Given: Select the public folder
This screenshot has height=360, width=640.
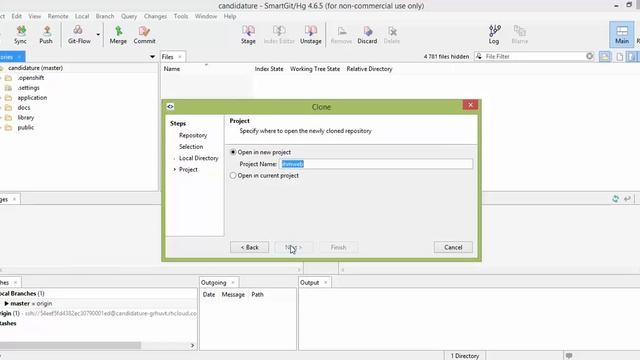Looking at the screenshot, I should tap(25, 127).
